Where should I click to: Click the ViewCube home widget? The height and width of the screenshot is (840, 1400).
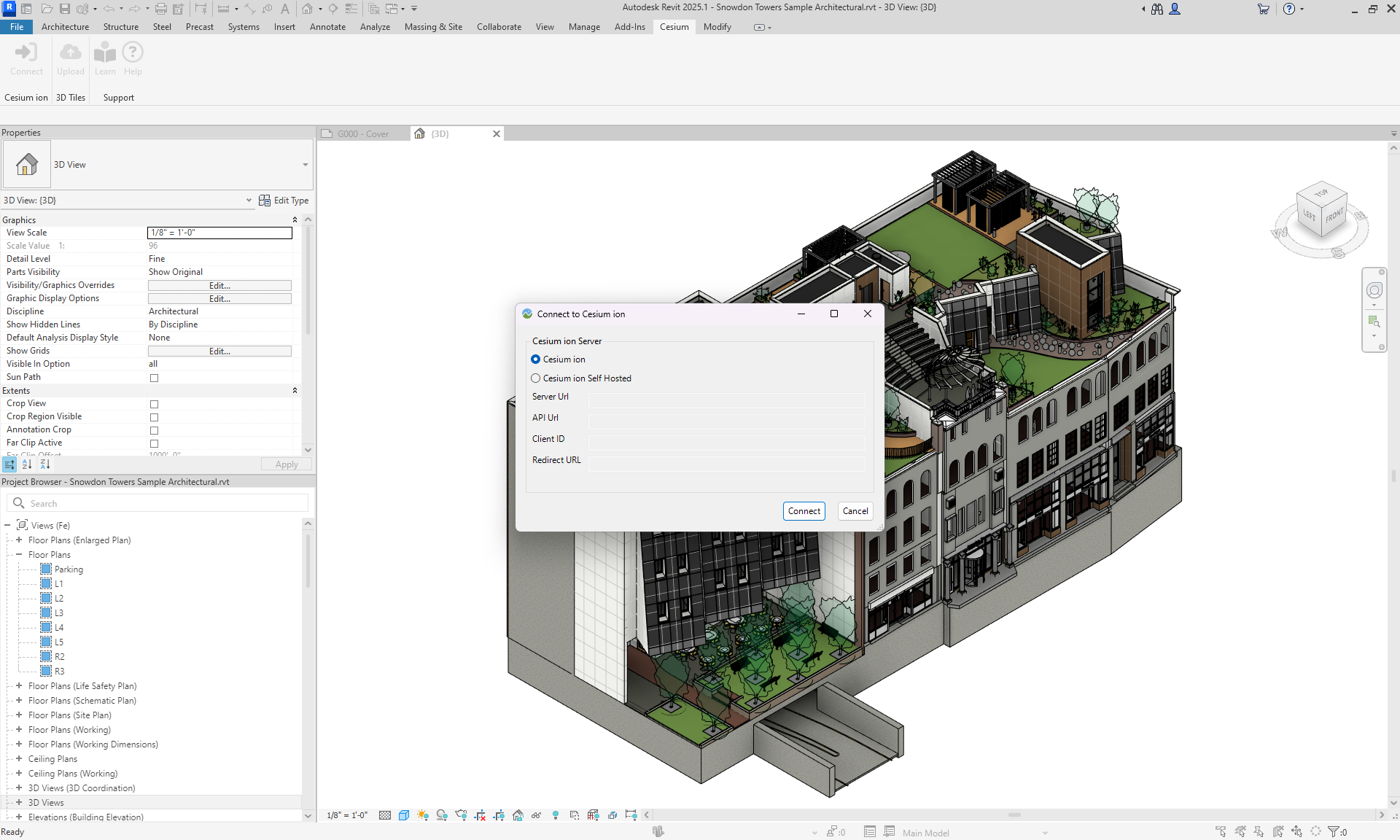pos(1321,212)
